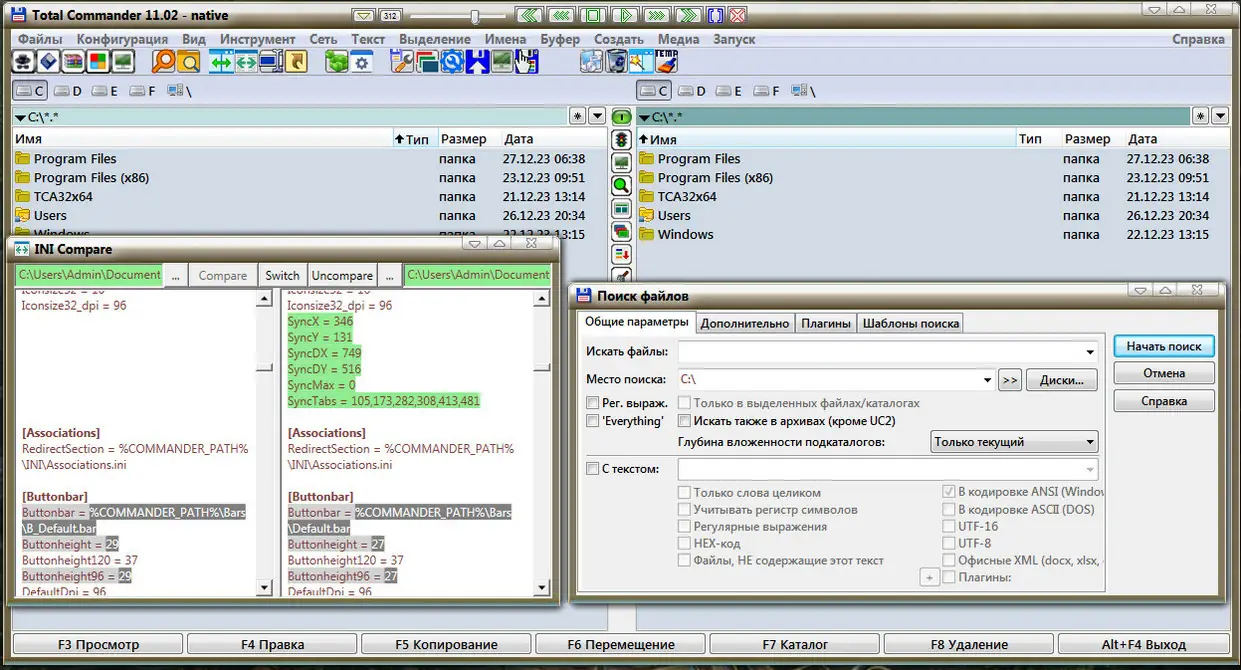Viewport: 1241px width, 670px height.
Task: Click the Switch button in INI Compare
Action: point(282,275)
